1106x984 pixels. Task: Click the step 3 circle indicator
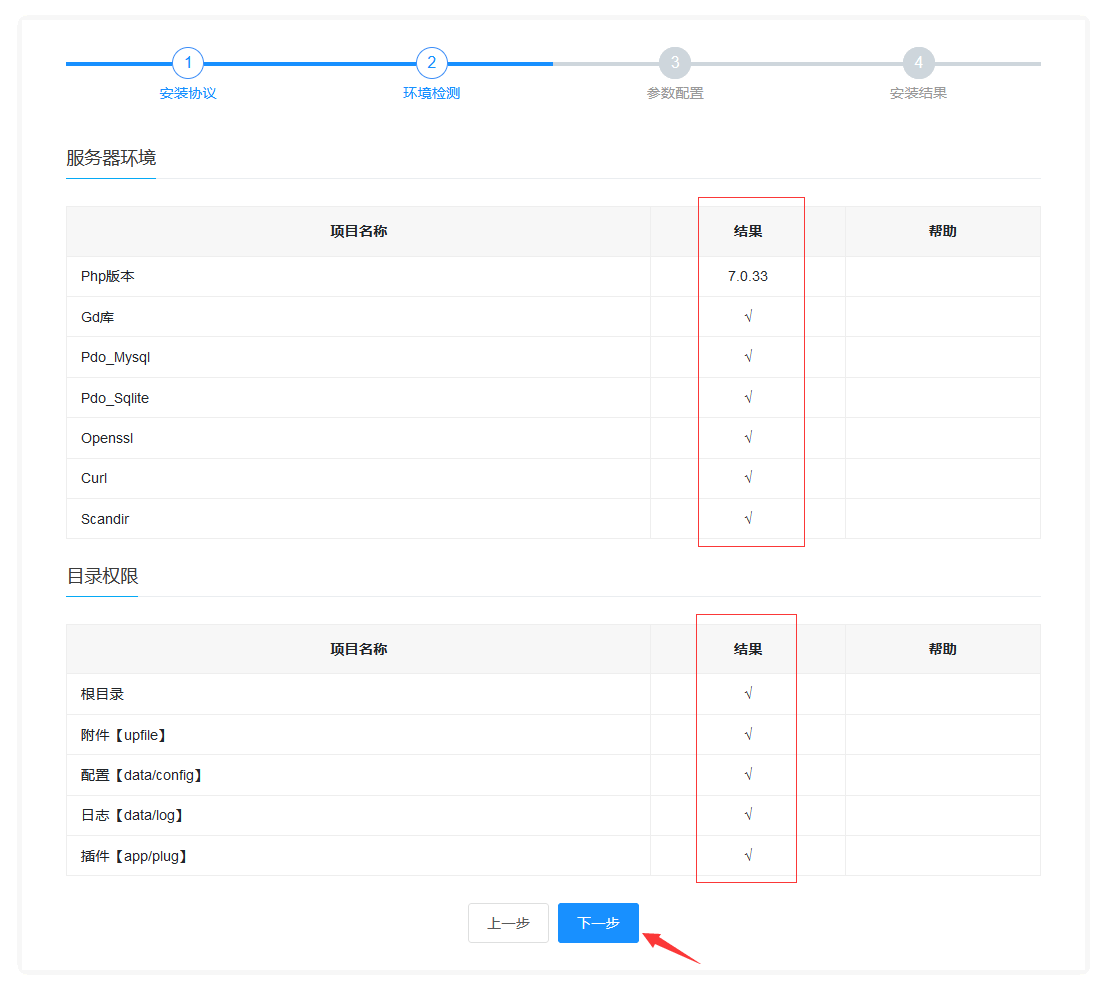coord(675,63)
